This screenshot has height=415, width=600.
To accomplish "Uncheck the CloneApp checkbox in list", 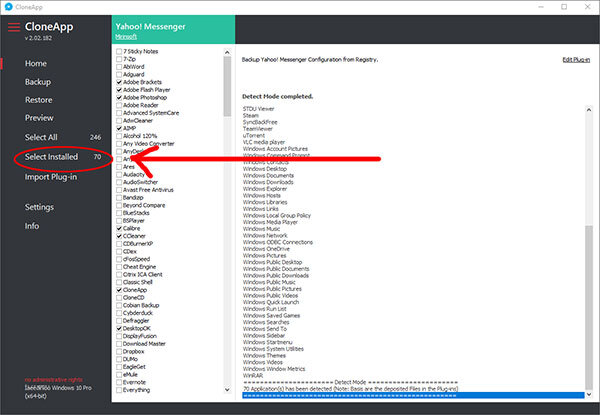I will pos(119,290).
